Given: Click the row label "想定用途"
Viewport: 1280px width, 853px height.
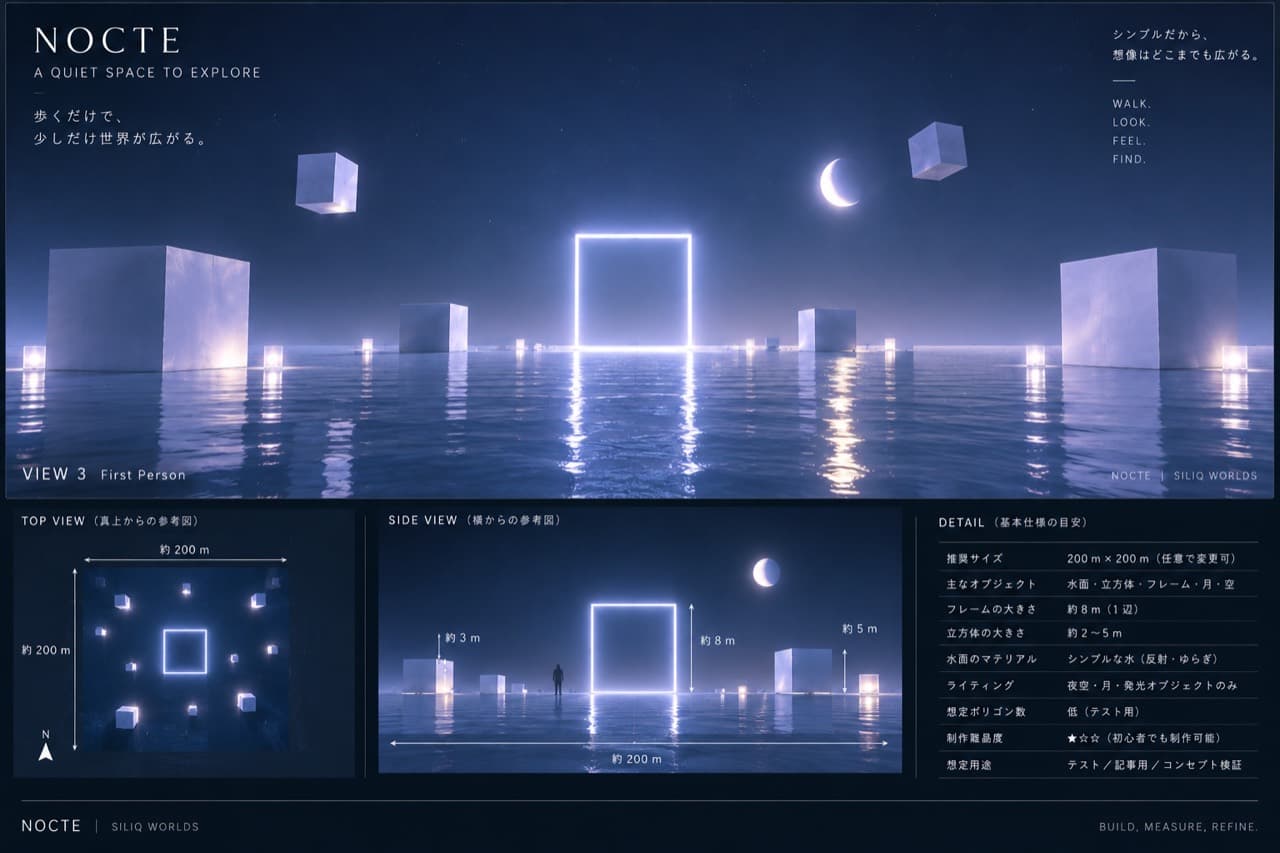Looking at the screenshot, I should click(969, 764).
